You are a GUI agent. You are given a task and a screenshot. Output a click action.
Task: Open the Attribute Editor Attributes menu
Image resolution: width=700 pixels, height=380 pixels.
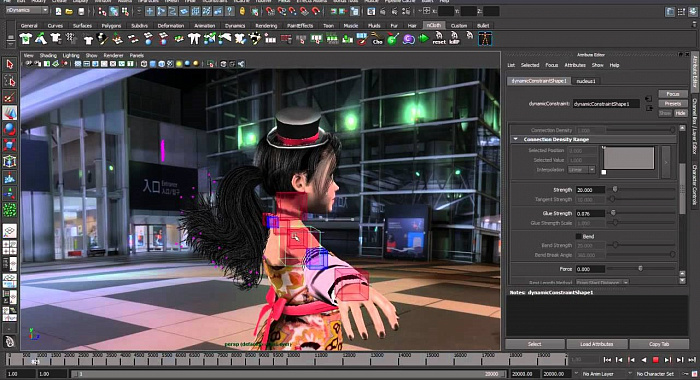575,65
